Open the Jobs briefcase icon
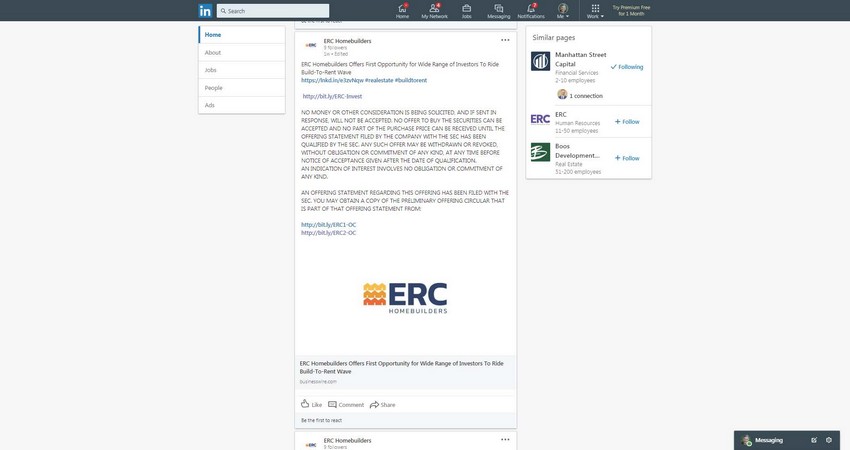 466,11
